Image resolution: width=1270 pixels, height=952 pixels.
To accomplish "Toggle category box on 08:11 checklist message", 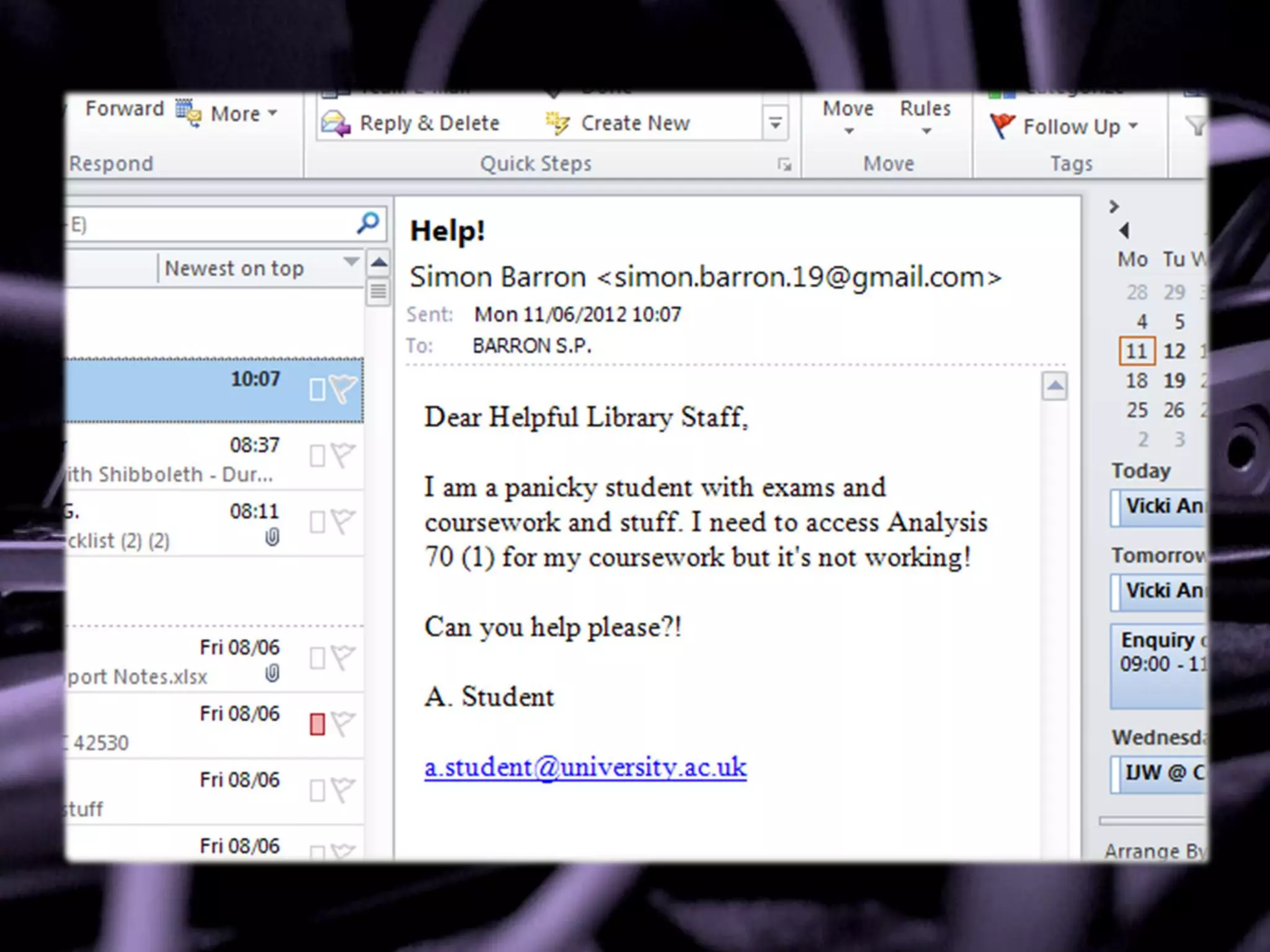I will point(317,522).
